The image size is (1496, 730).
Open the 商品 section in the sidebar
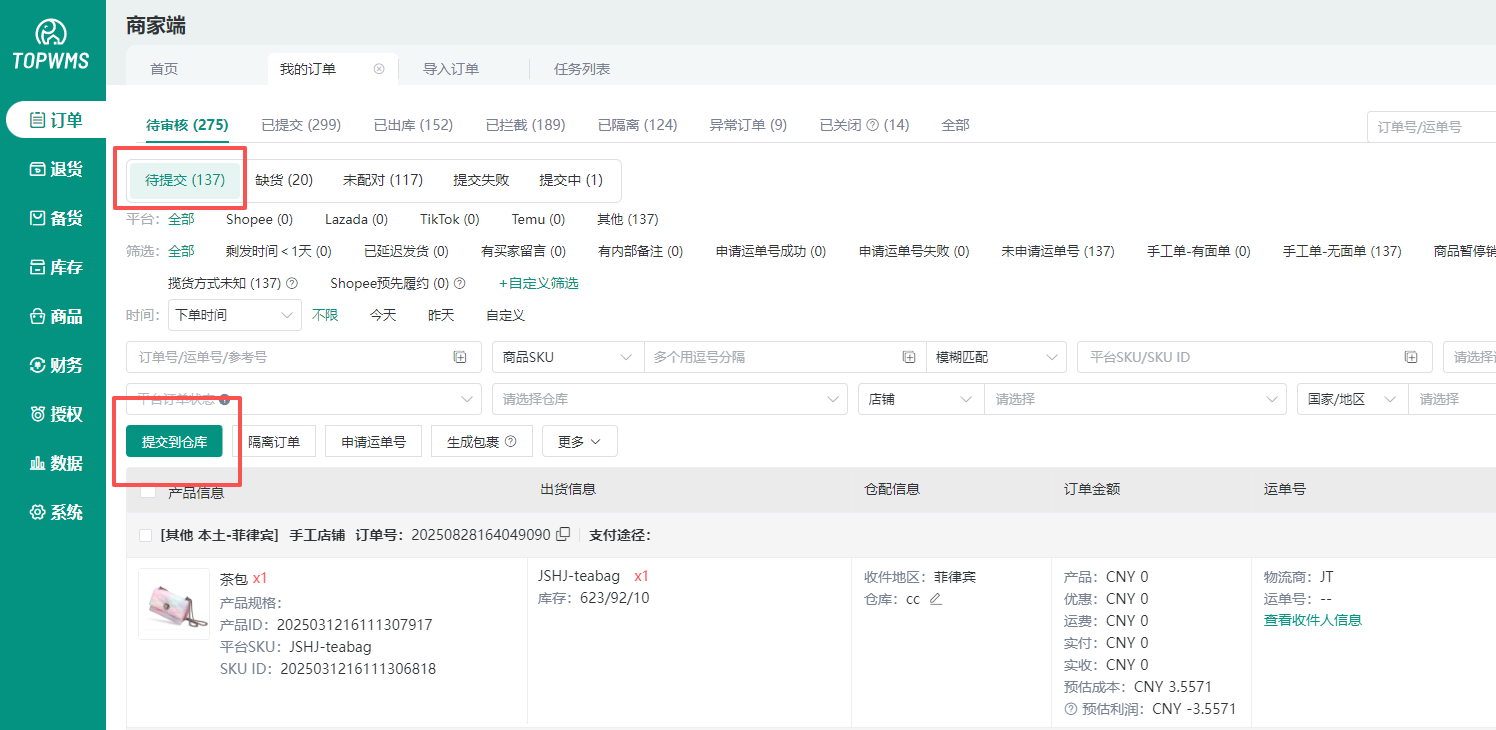(x=55, y=315)
